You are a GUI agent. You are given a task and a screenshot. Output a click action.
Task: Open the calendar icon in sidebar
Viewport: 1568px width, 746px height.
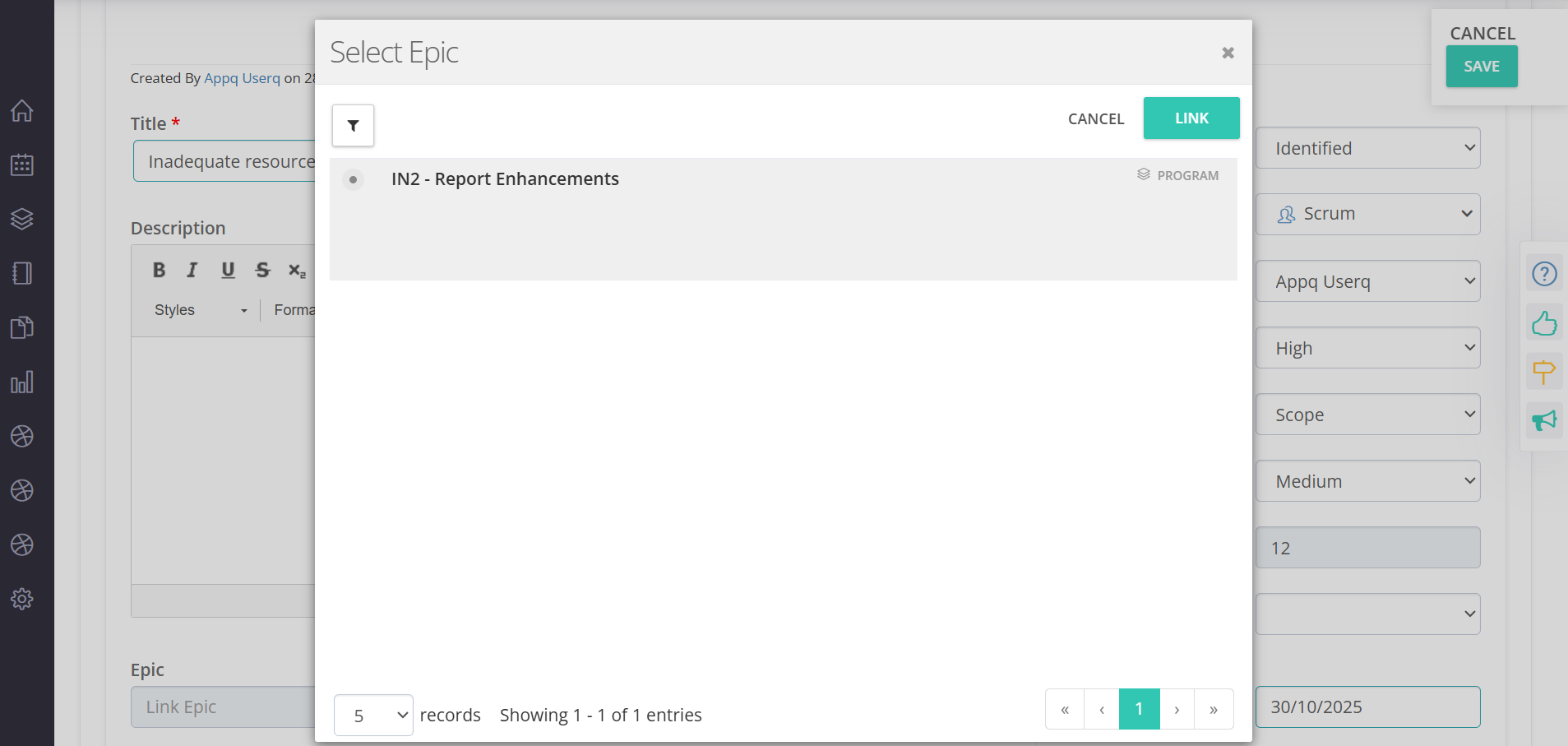(x=22, y=165)
